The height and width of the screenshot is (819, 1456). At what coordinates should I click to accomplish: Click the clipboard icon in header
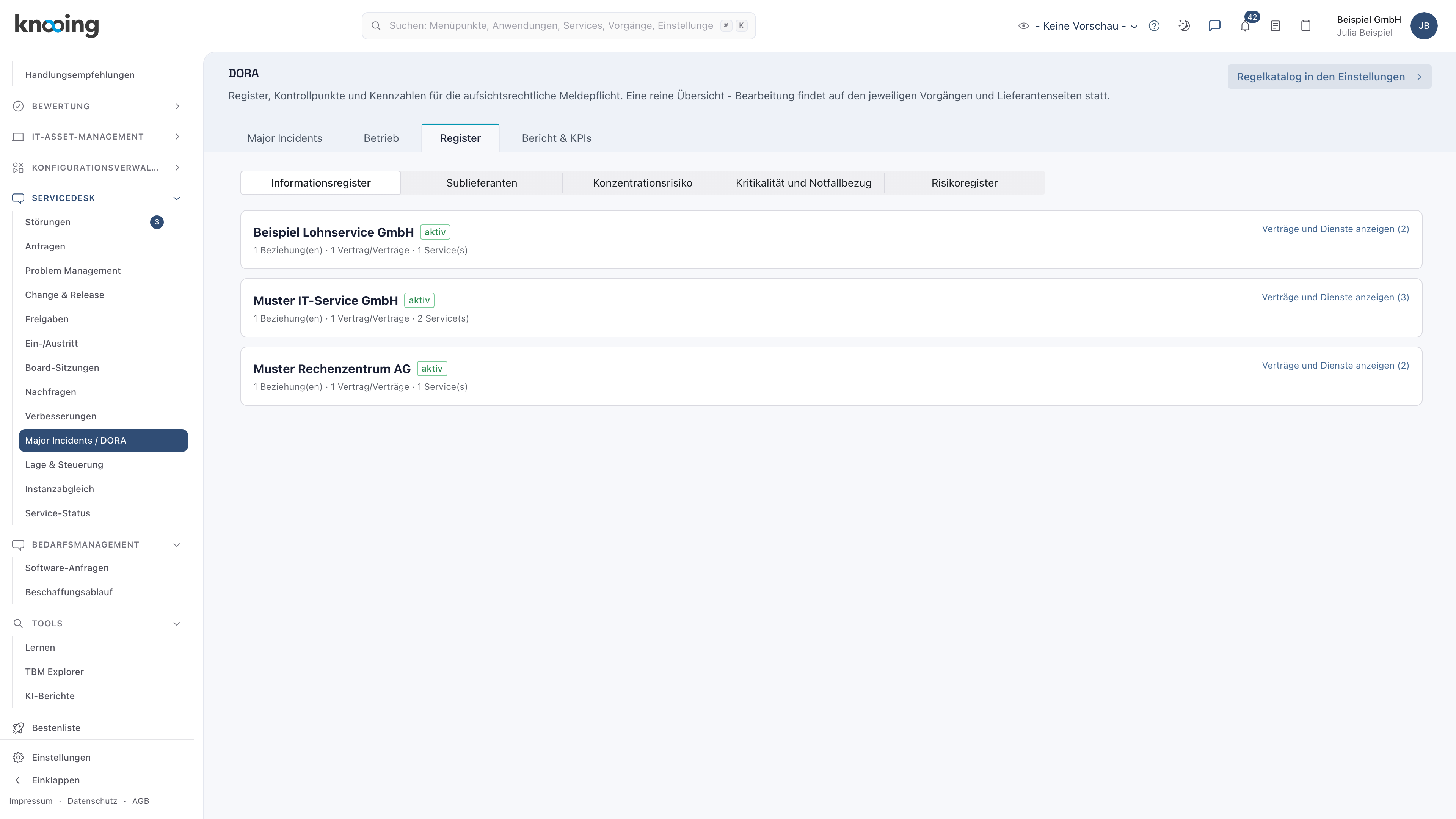1305,26
